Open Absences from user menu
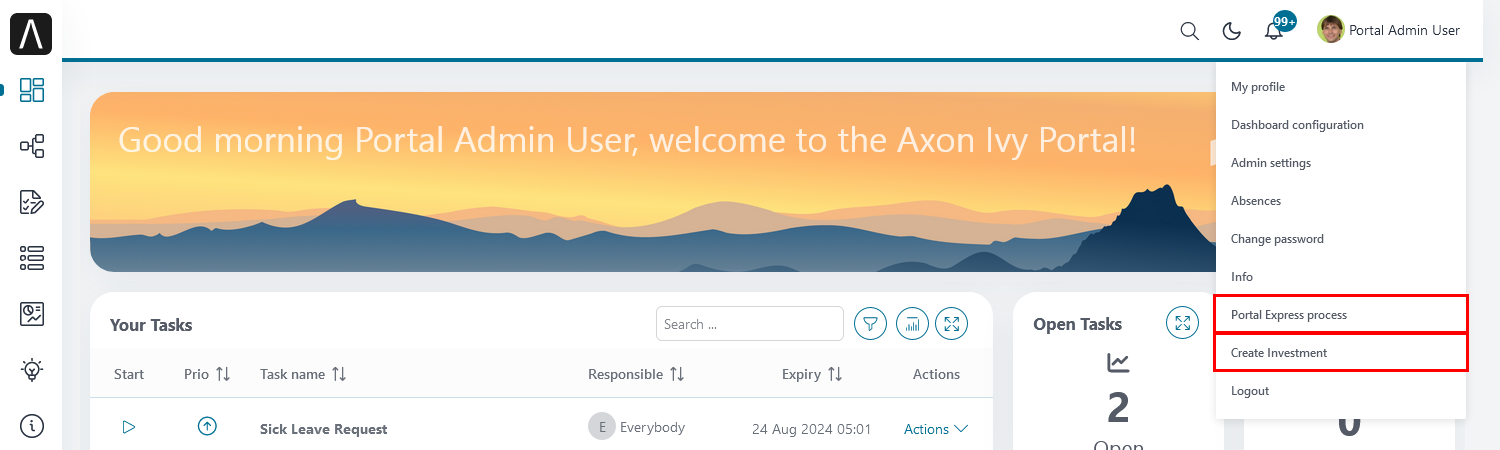Screen dimensions: 1500x450 (x=1341, y=201)
